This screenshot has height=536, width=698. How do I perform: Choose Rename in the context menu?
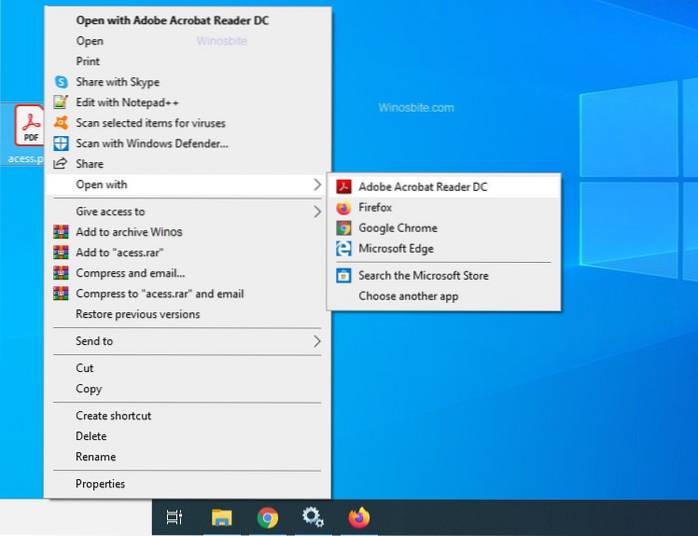[96, 457]
